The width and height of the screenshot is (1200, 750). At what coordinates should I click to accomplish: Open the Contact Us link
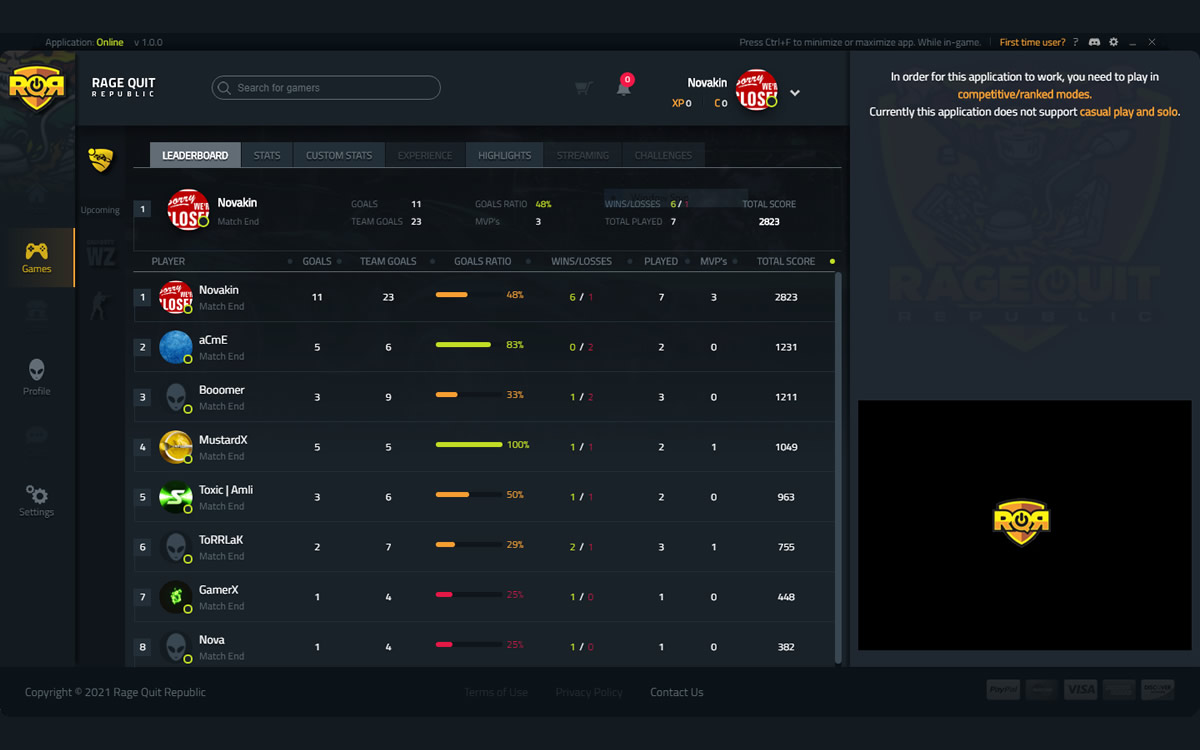[676, 691]
